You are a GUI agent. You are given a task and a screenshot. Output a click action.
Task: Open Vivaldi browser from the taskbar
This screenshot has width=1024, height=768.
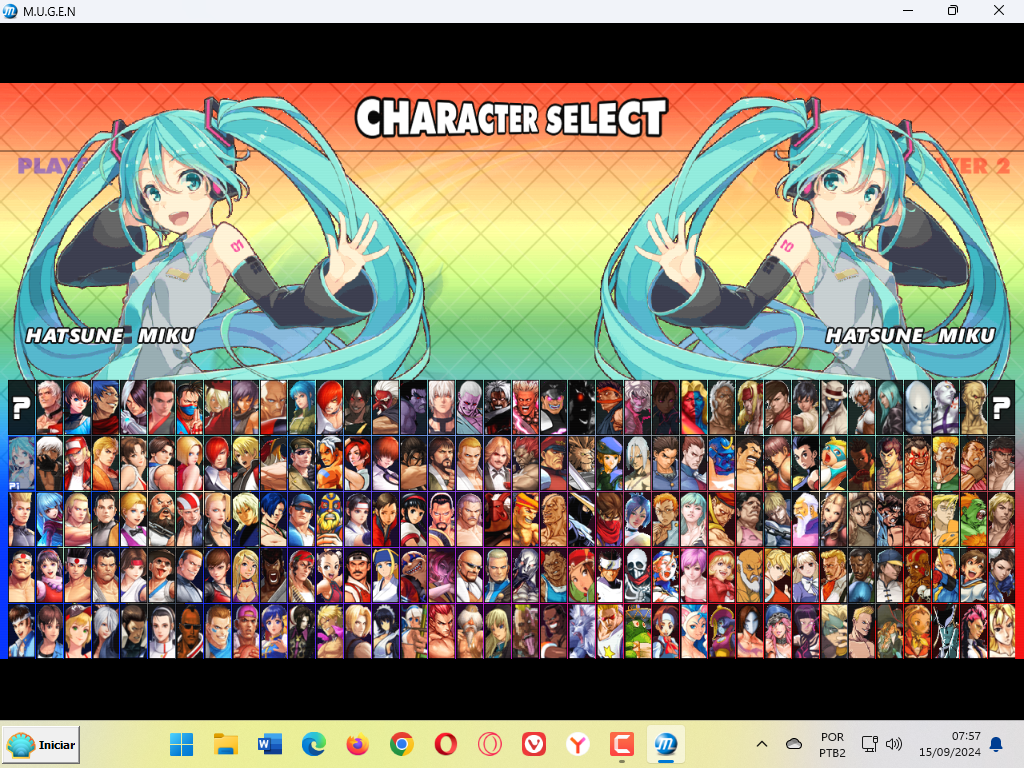[534, 744]
